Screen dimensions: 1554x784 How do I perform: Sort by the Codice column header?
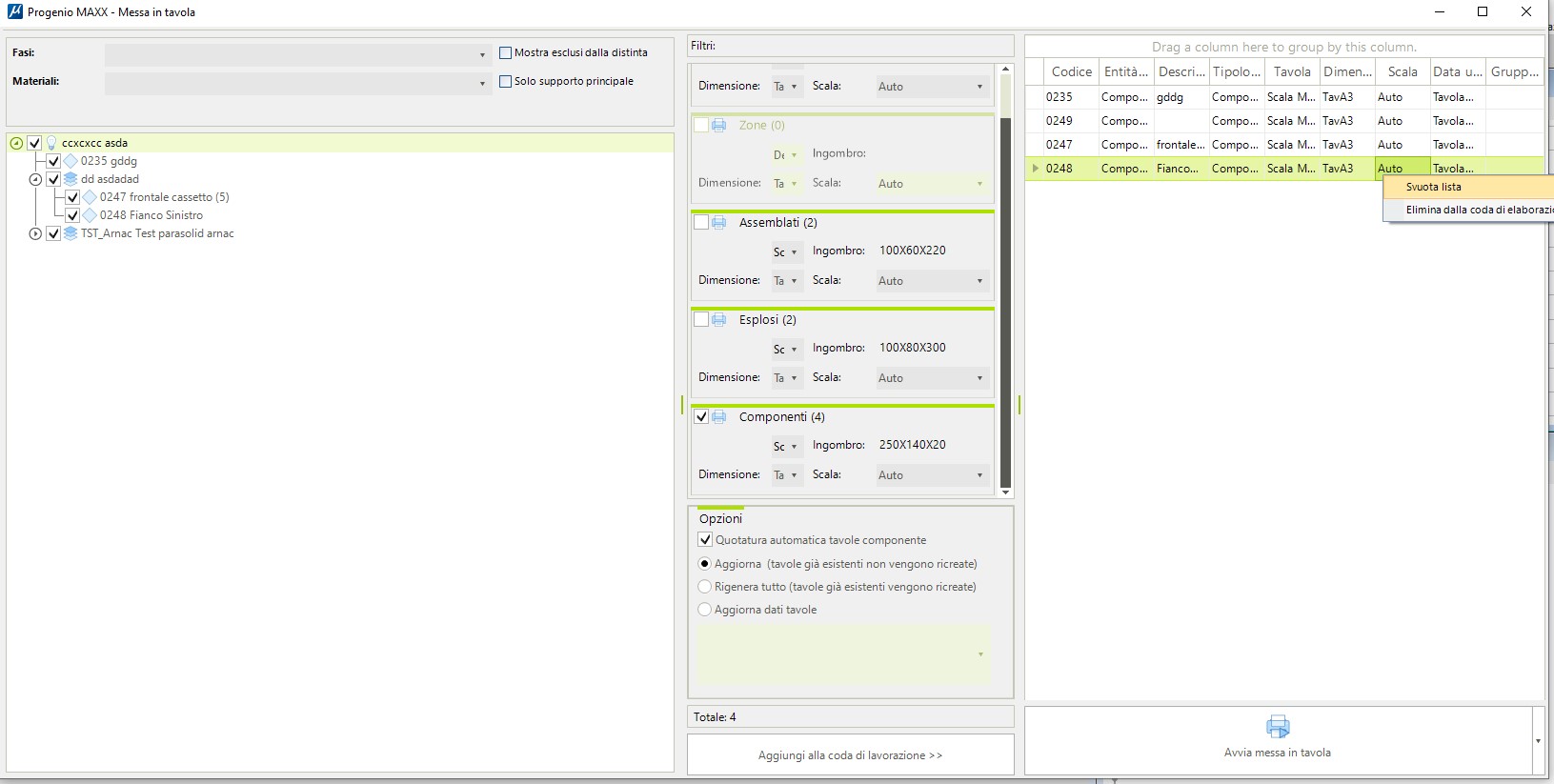[x=1071, y=71]
